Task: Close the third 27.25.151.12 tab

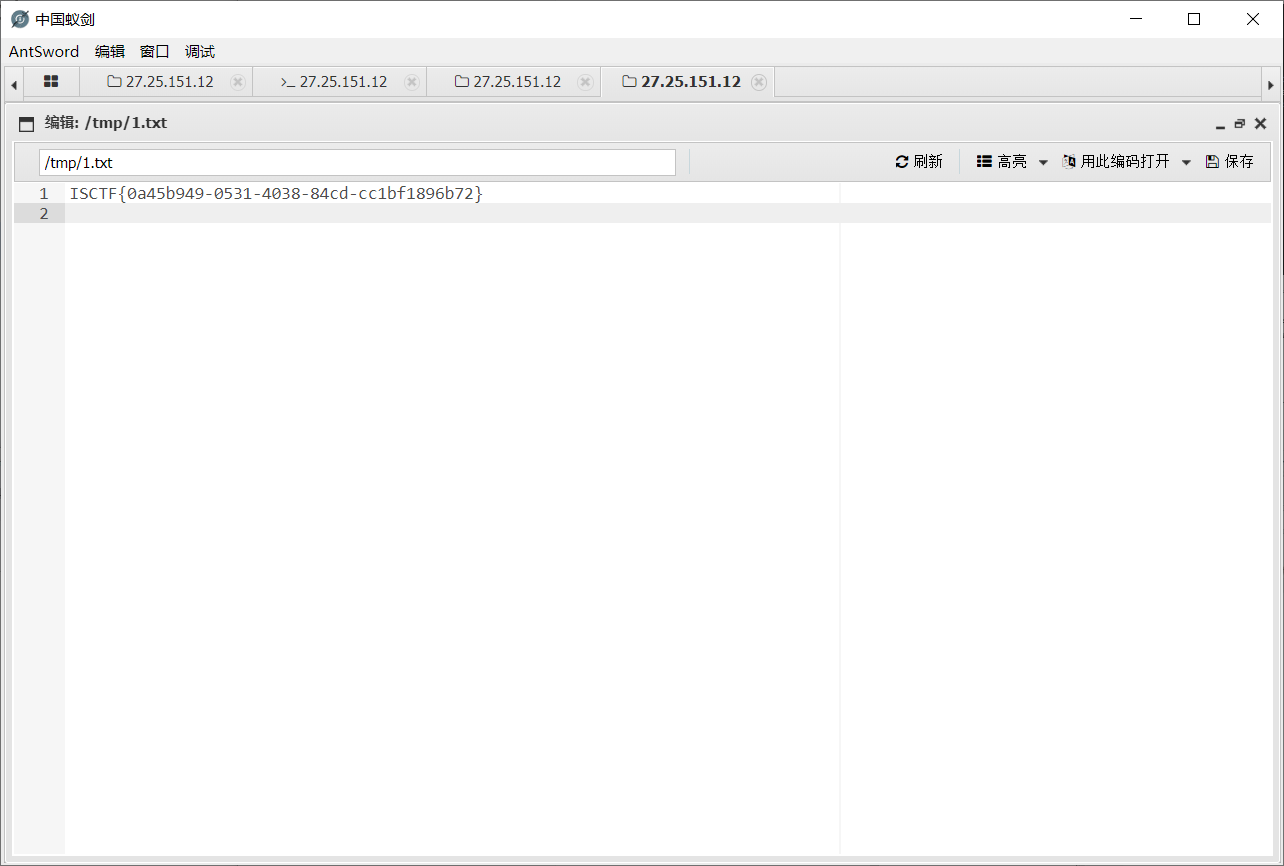Action: click(586, 82)
